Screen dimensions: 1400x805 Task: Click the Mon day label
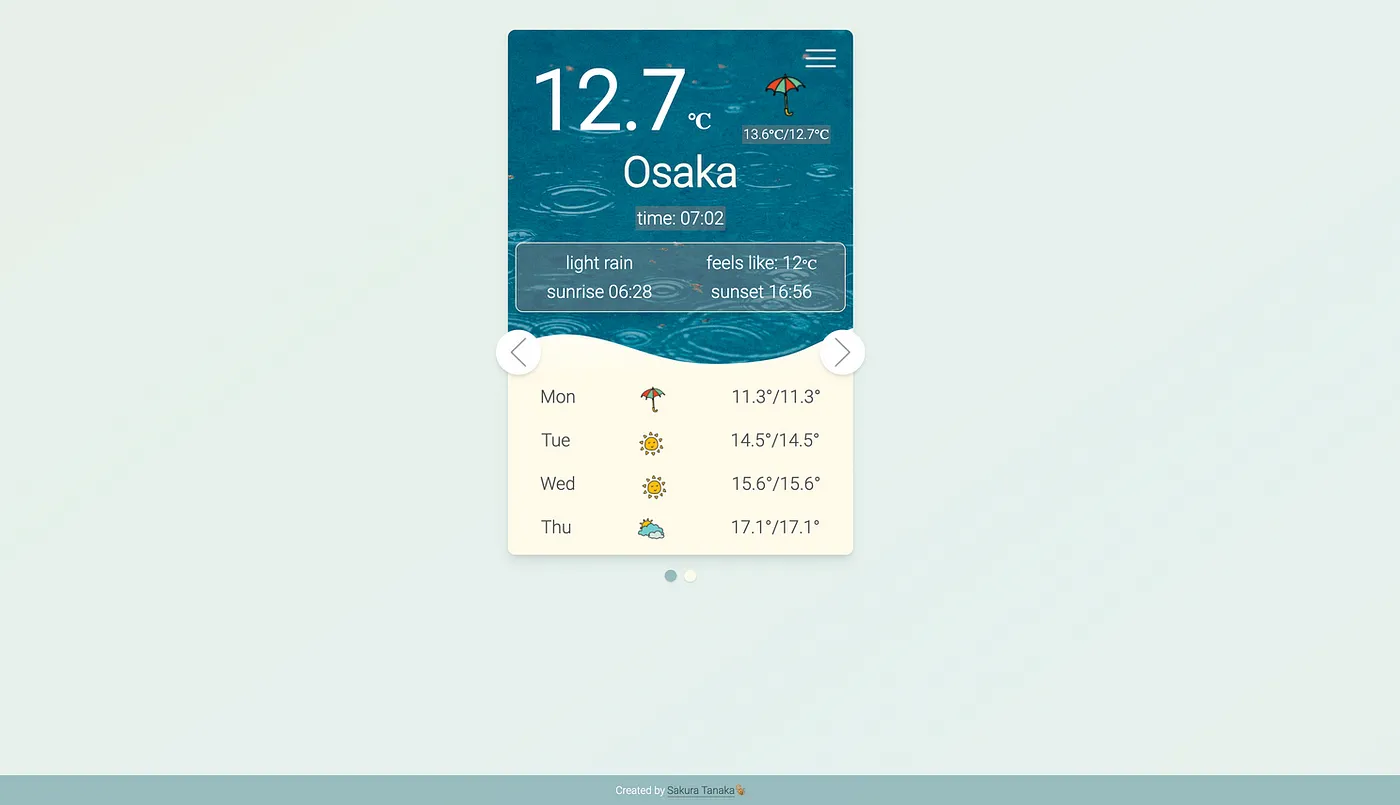pos(558,397)
